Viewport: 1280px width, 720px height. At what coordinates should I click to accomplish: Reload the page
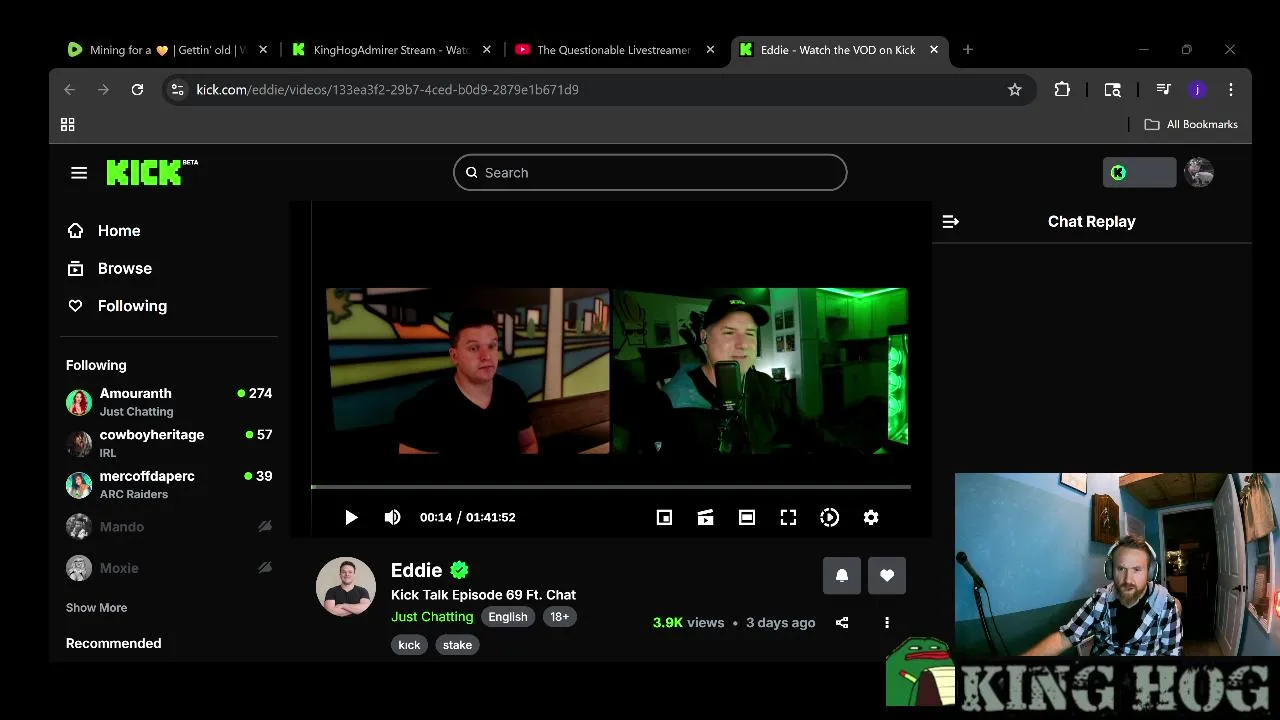(137, 90)
